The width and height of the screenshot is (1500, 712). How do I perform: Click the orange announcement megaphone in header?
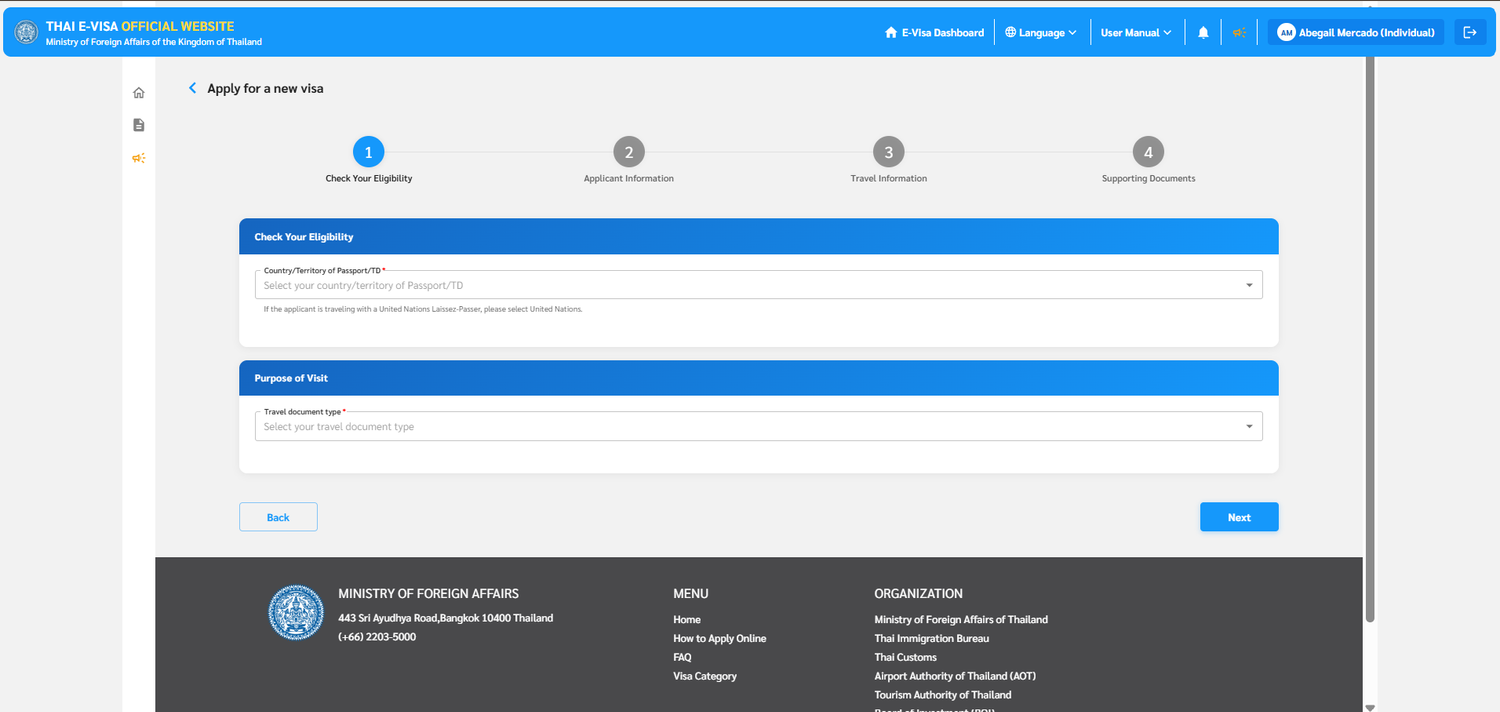tap(1239, 33)
